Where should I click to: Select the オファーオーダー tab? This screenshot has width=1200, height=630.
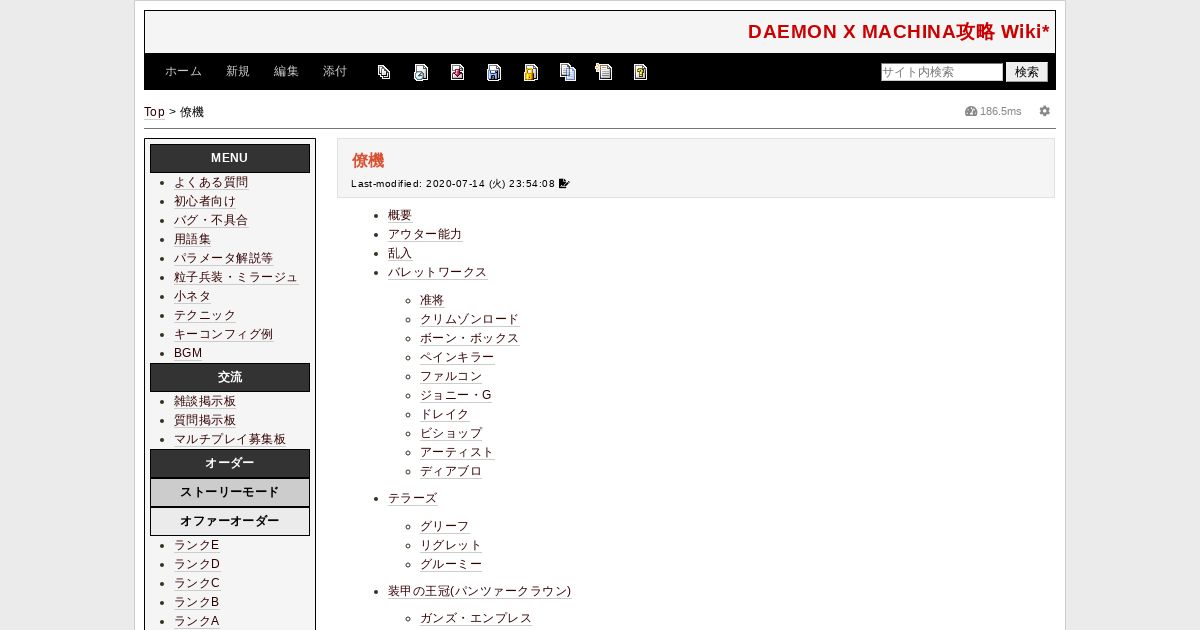click(x=230, y=522)
